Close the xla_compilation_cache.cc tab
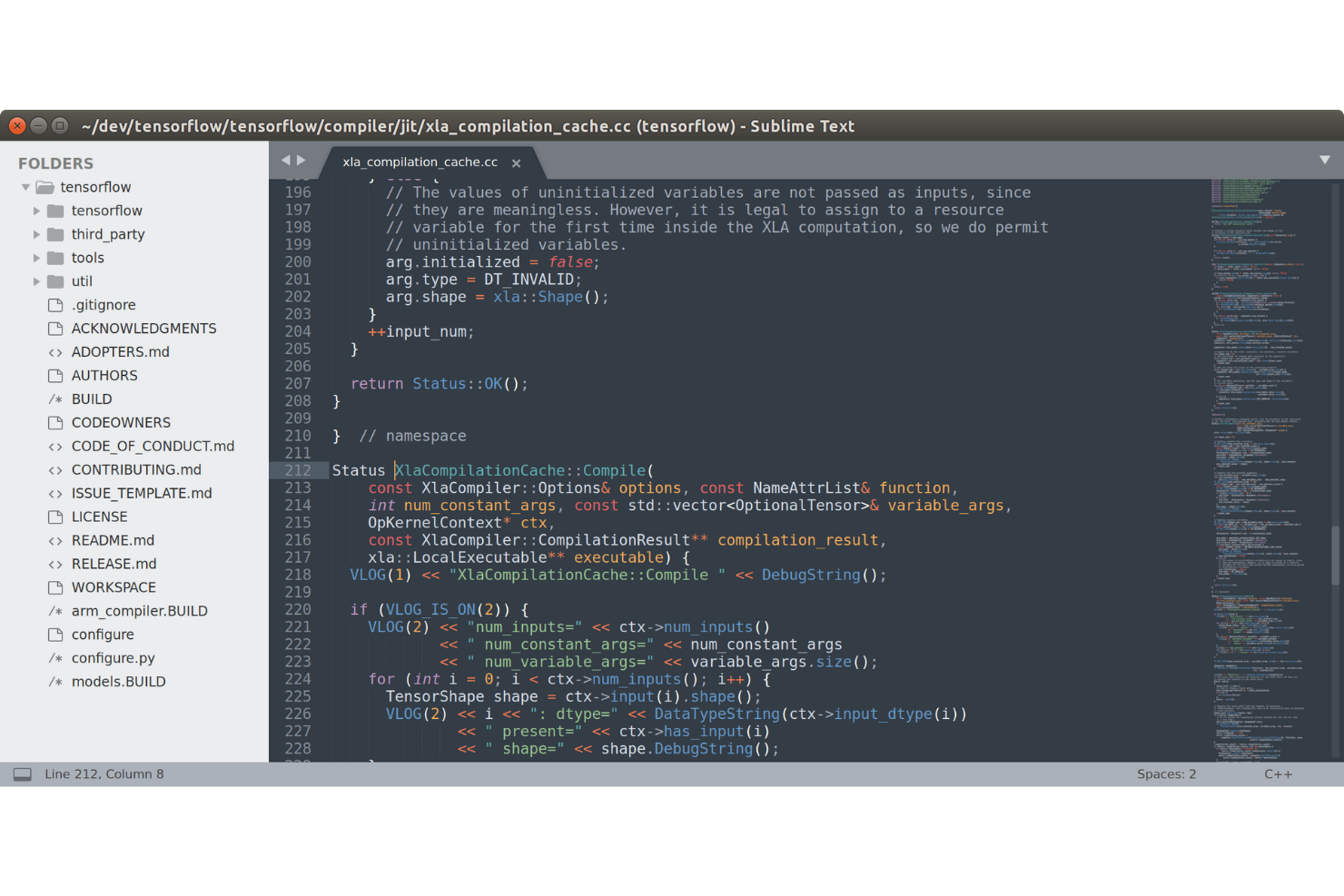Viewport: 1344px width, 896px height. [516, 162]
